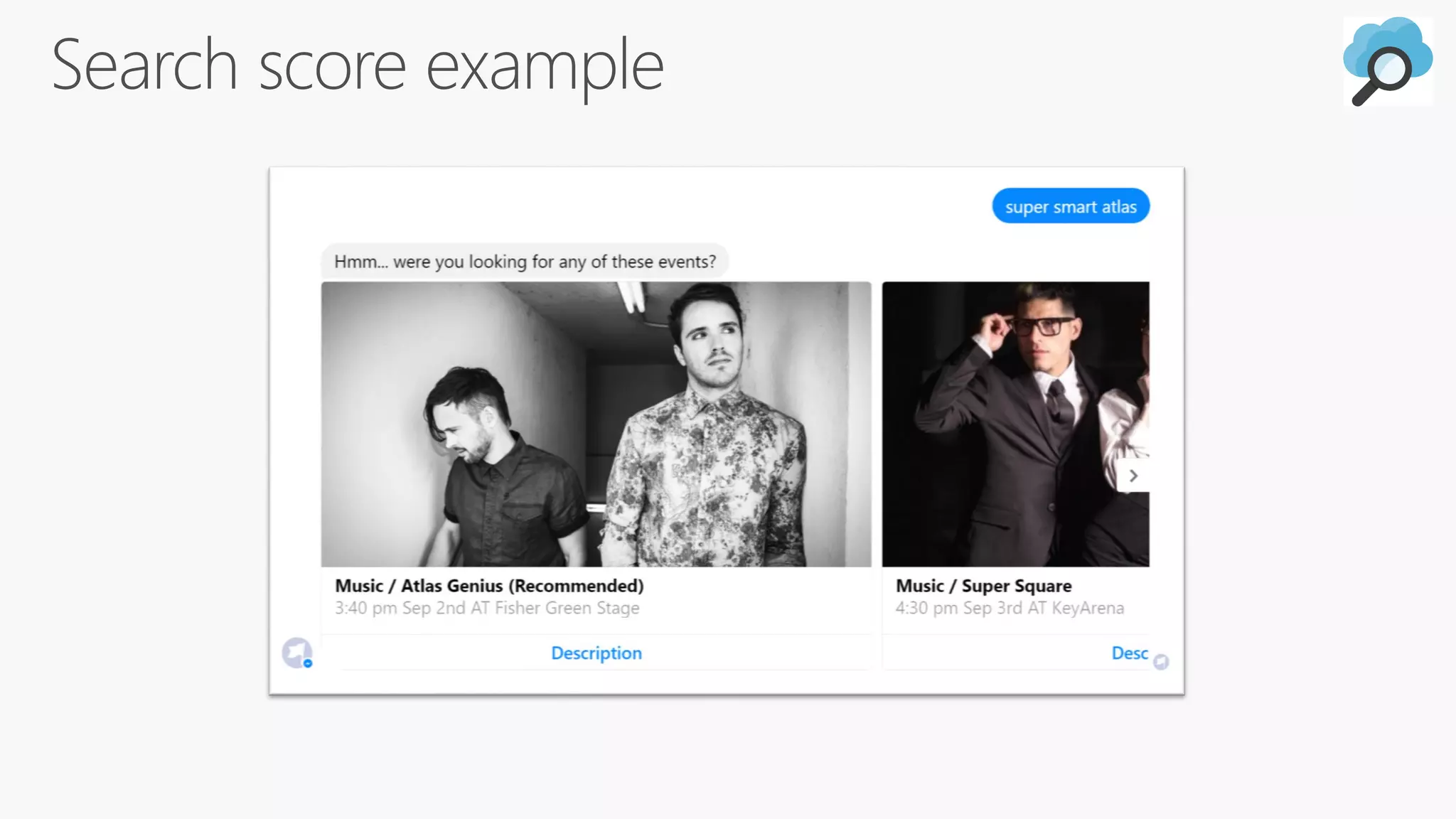The image size is (1456, 819).
Task: Click the Azure Search cloud magnifier logo
Action: click(1387, 61)
